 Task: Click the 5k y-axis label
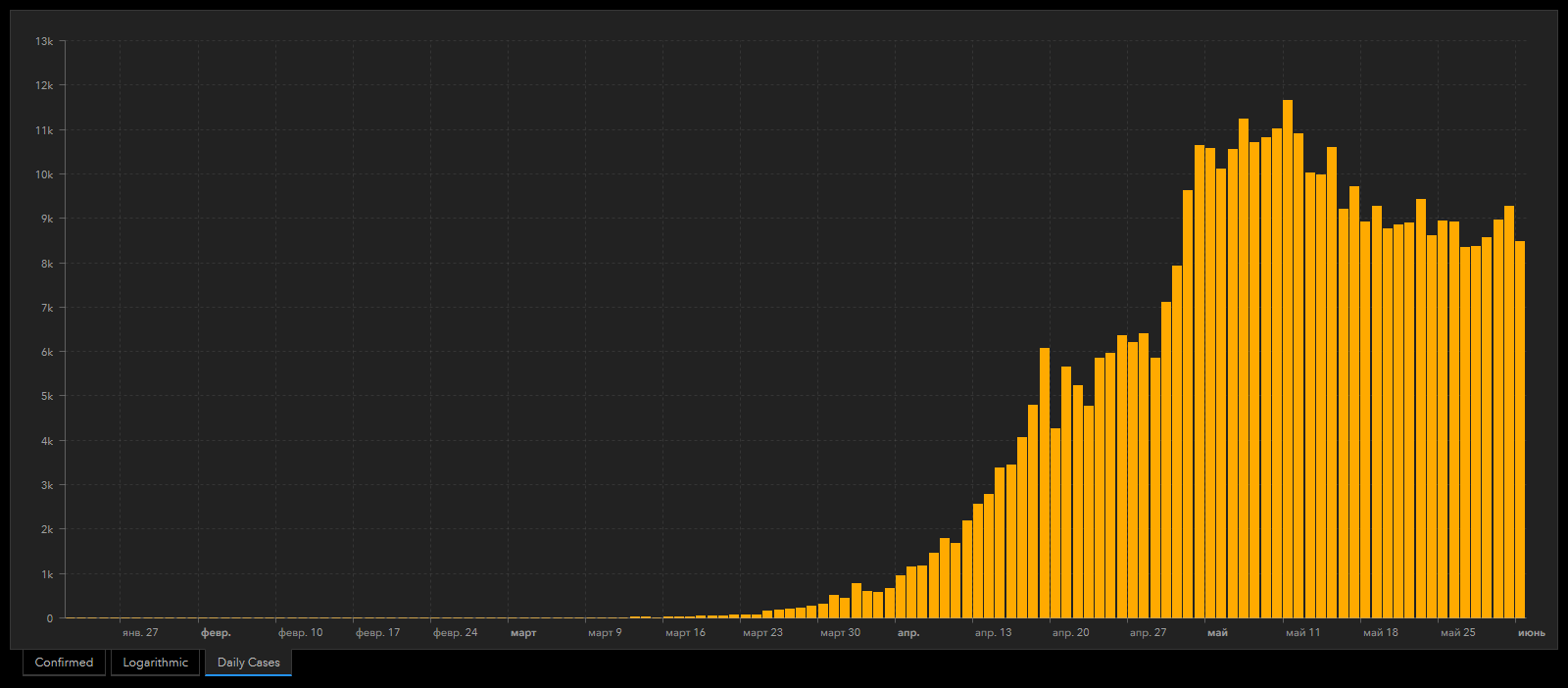[47, 396]
